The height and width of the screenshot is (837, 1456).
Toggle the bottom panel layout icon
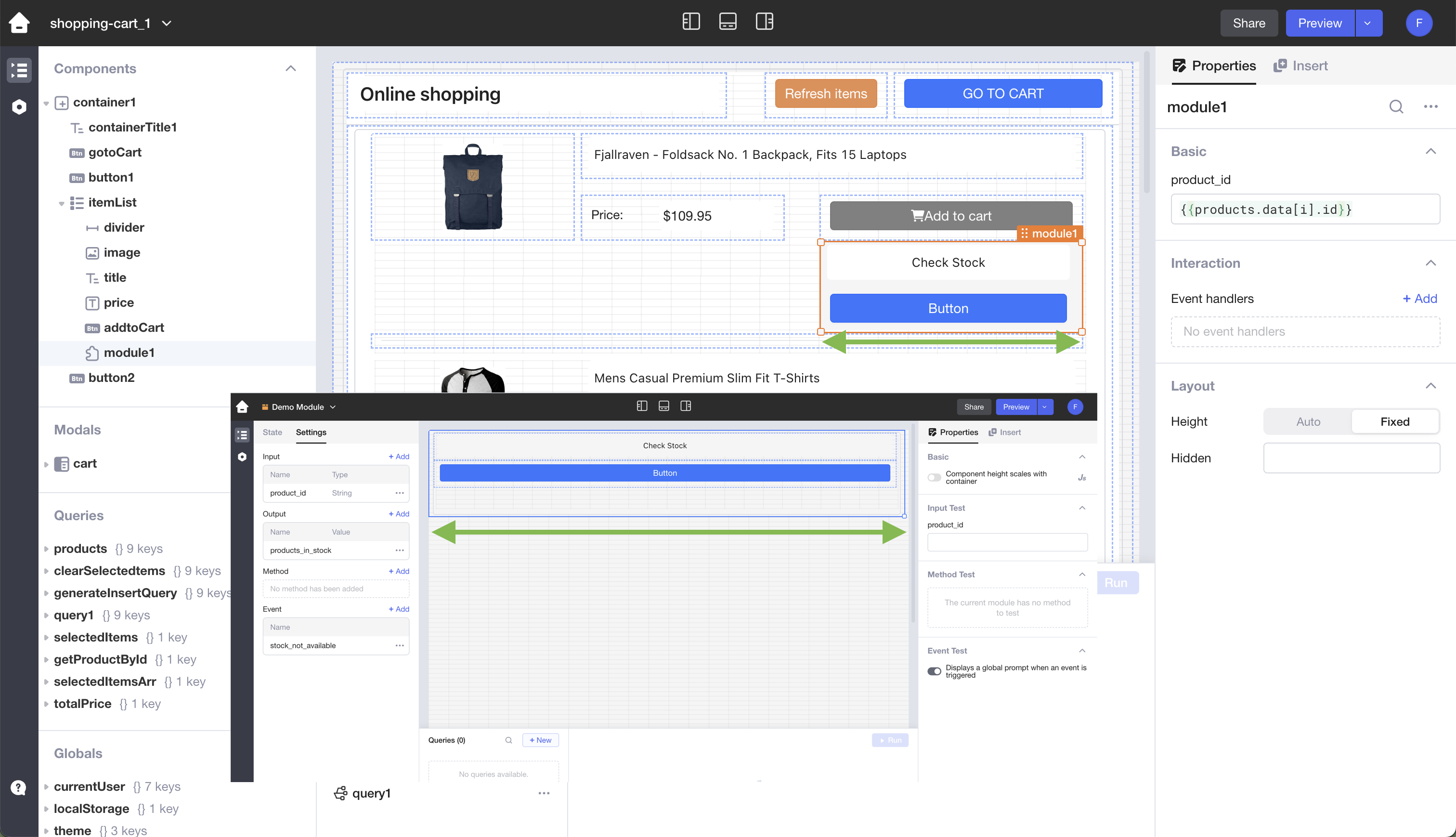[728, 22]
